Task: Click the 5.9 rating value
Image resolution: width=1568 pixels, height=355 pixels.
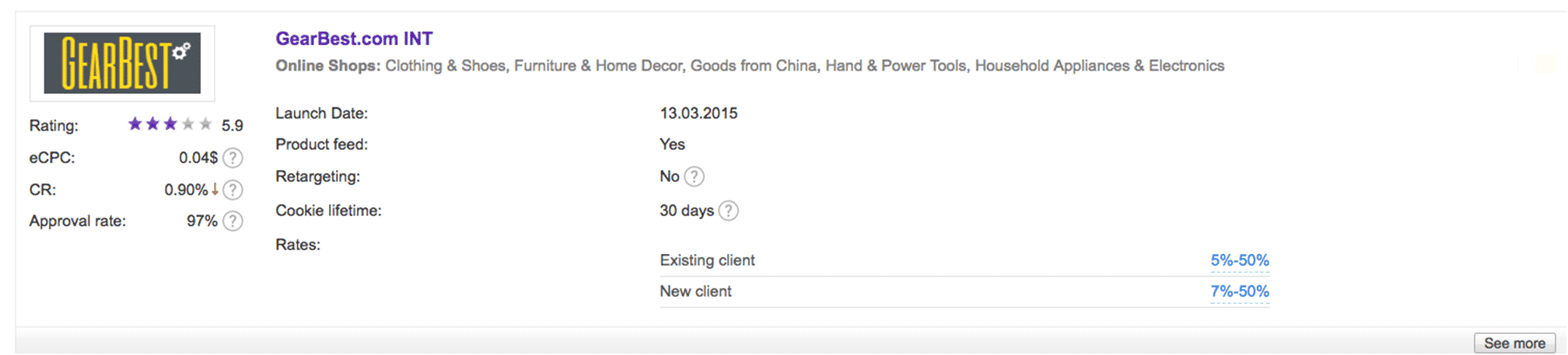Action: coord(232,125)
